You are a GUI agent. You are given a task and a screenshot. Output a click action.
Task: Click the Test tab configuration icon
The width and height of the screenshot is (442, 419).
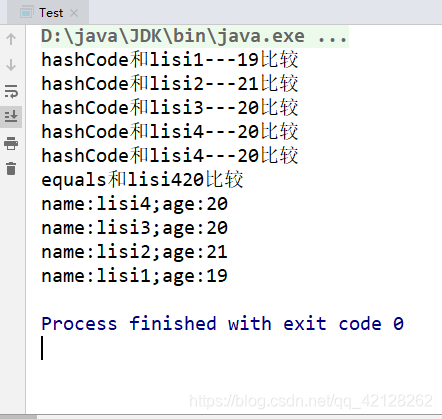click(26, 13)
